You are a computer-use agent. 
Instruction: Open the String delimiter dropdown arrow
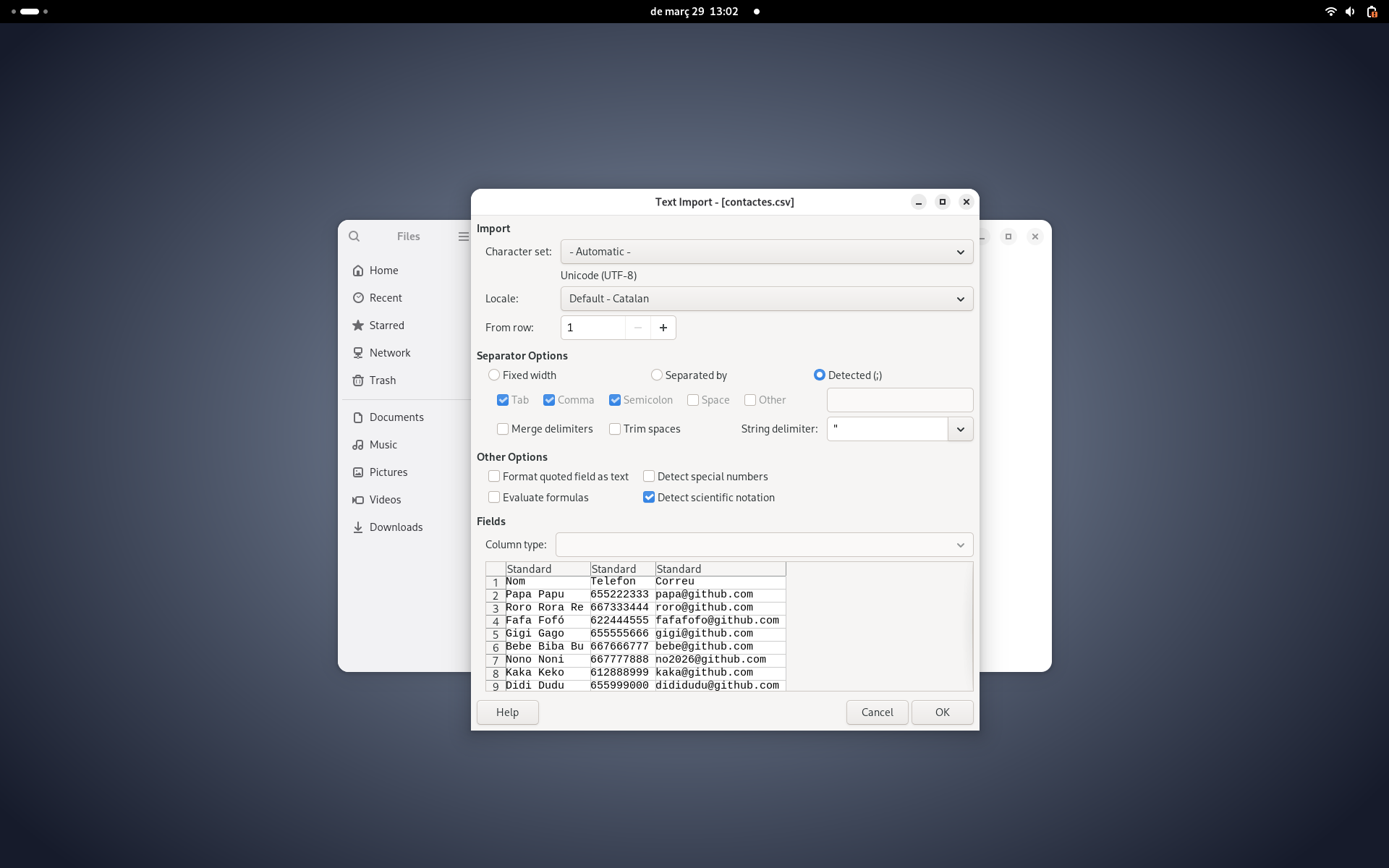960,429
